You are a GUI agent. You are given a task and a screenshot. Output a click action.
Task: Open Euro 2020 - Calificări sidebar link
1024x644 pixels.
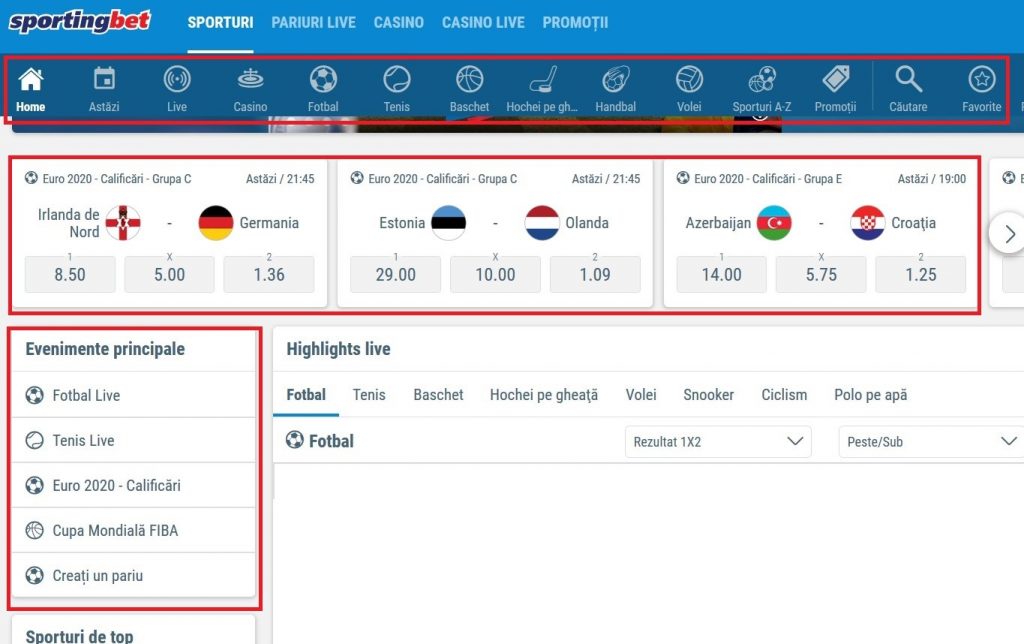(116, 485)
